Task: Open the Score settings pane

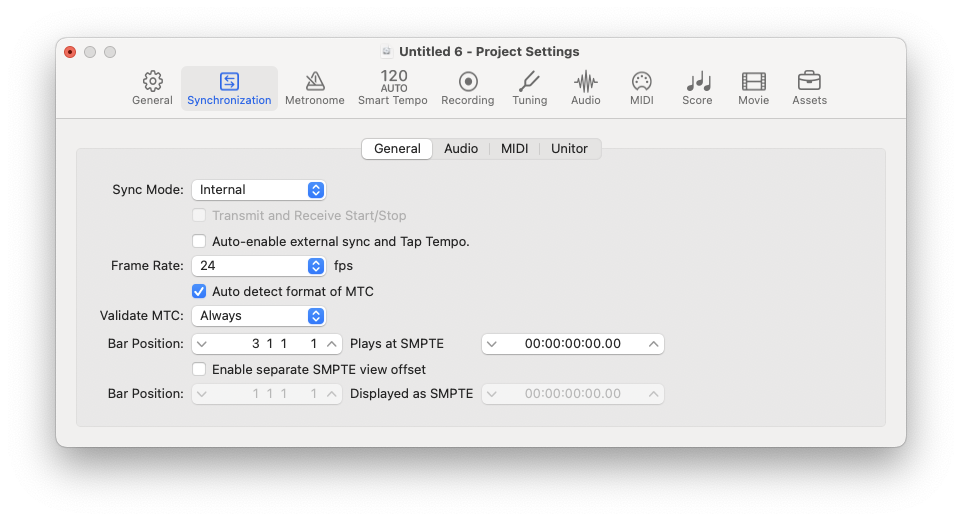Action: (x=697, y=88)
